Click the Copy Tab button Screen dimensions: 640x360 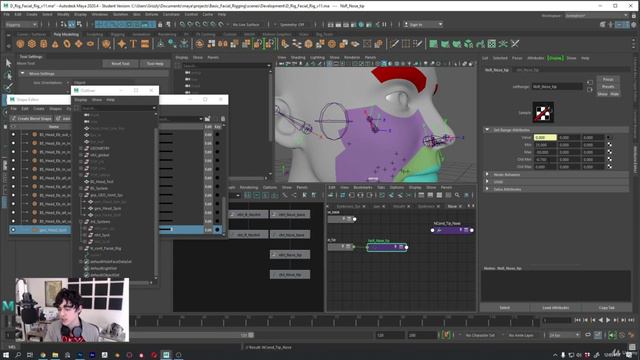click(607, 308)
